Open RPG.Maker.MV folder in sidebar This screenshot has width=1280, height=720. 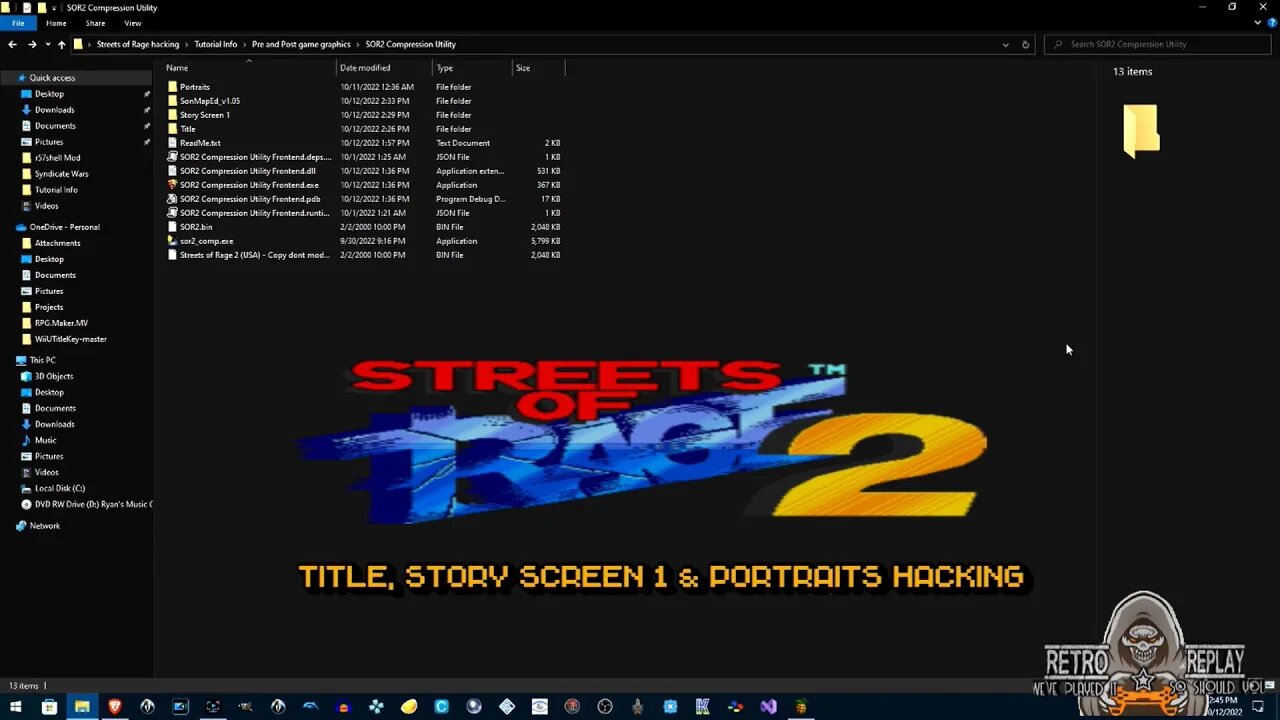point(61,323)
